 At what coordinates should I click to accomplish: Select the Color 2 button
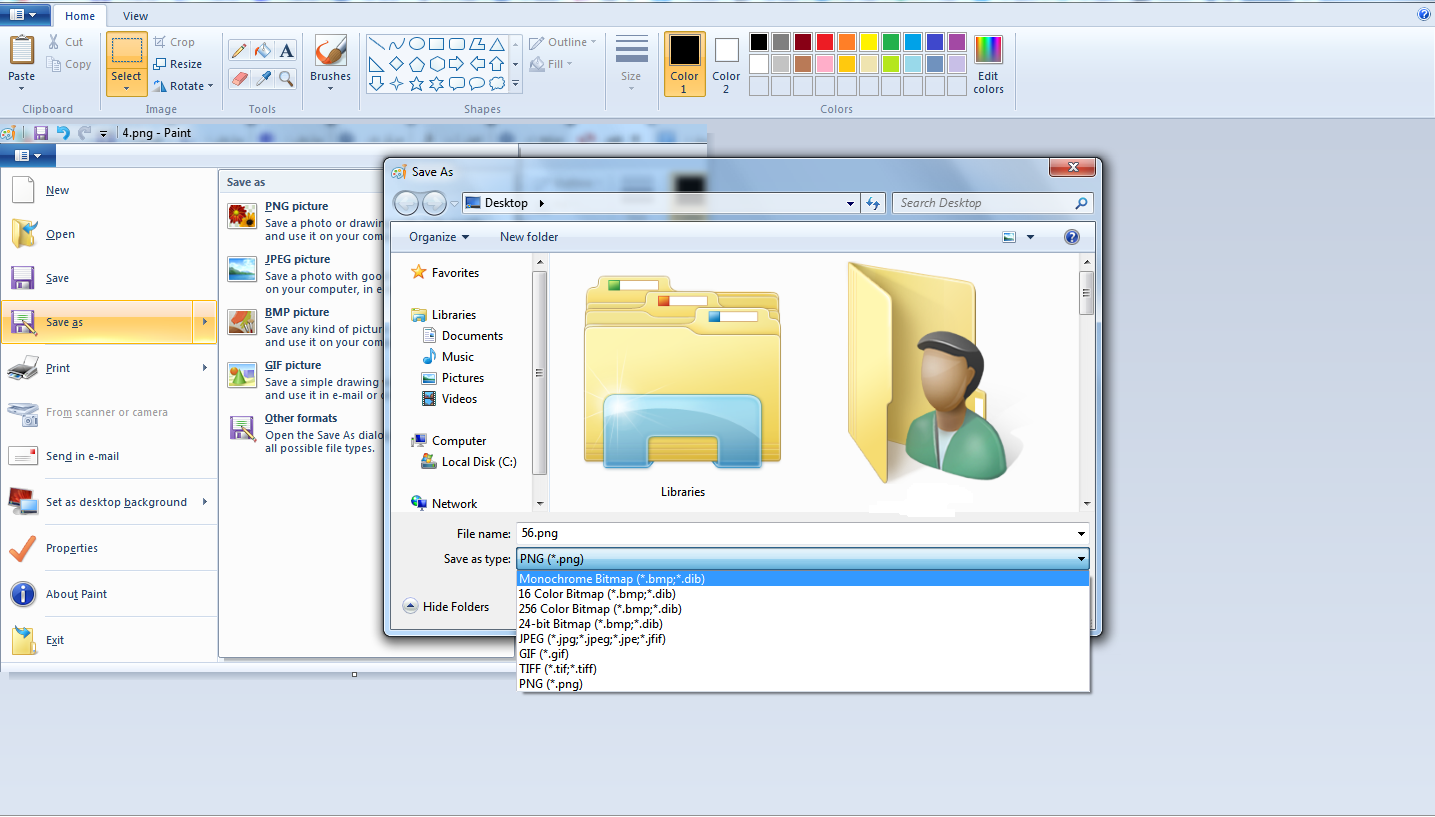(x=727, y=64)
